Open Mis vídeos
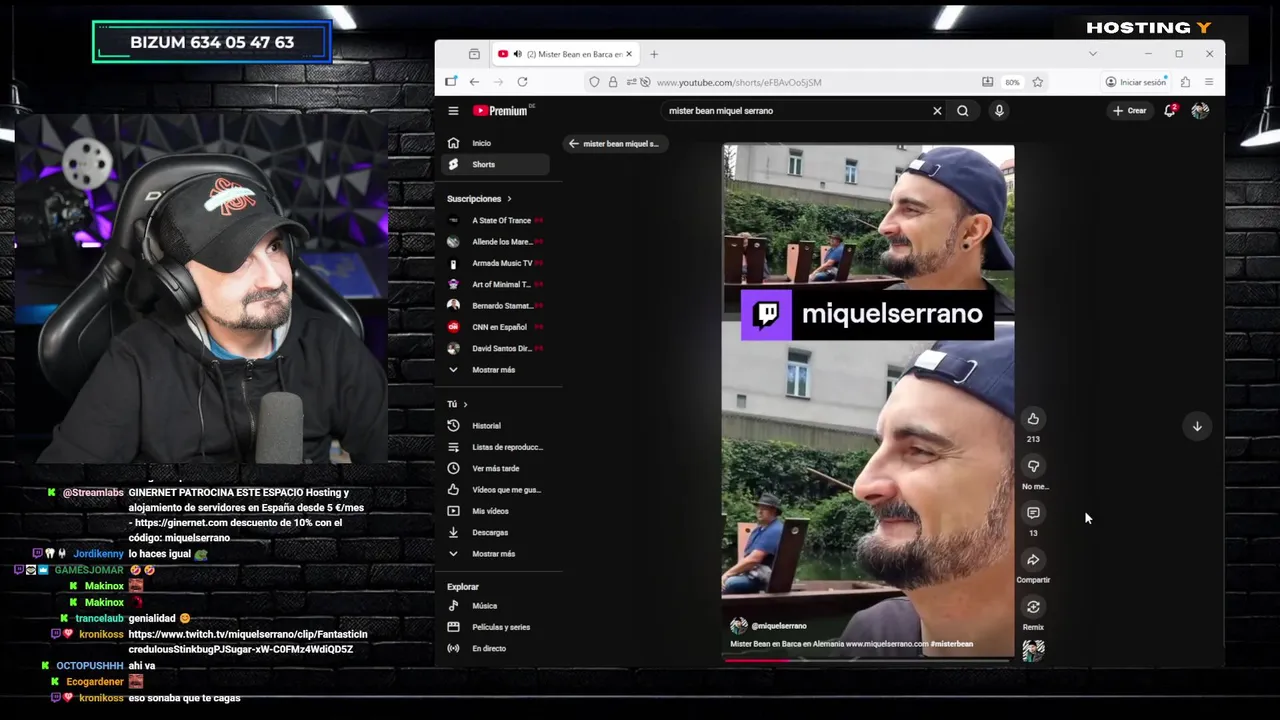 (x=495, y=511)
